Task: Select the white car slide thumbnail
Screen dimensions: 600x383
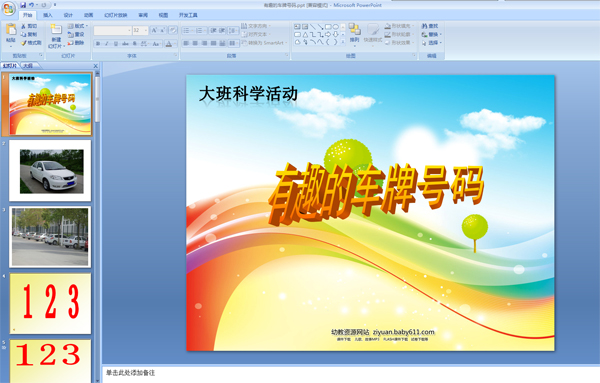Action: 50,171
